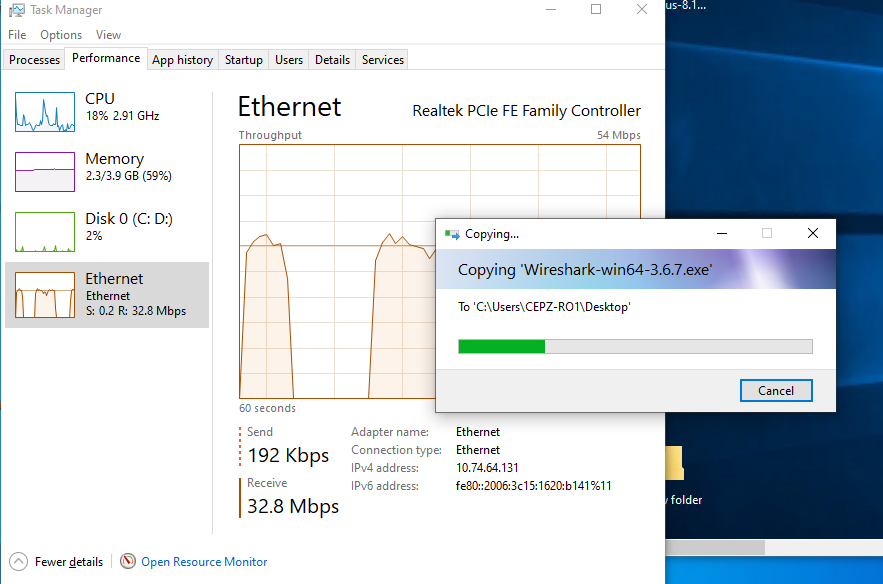Click the Task Manager title bar icon
The image size is (883, 584).
point(17,10)
